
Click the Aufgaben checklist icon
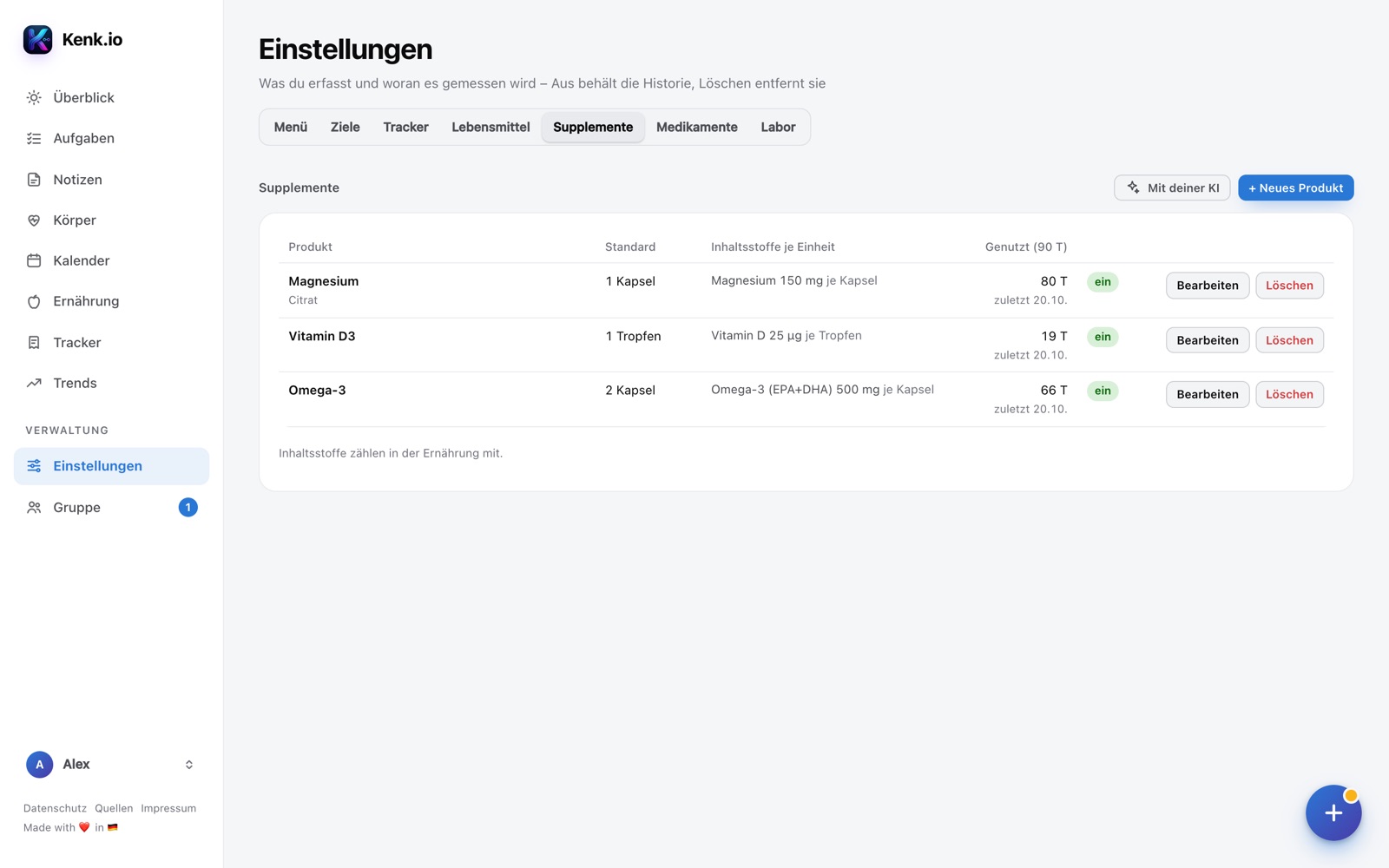pyautogui.click(x=34, y=139)
